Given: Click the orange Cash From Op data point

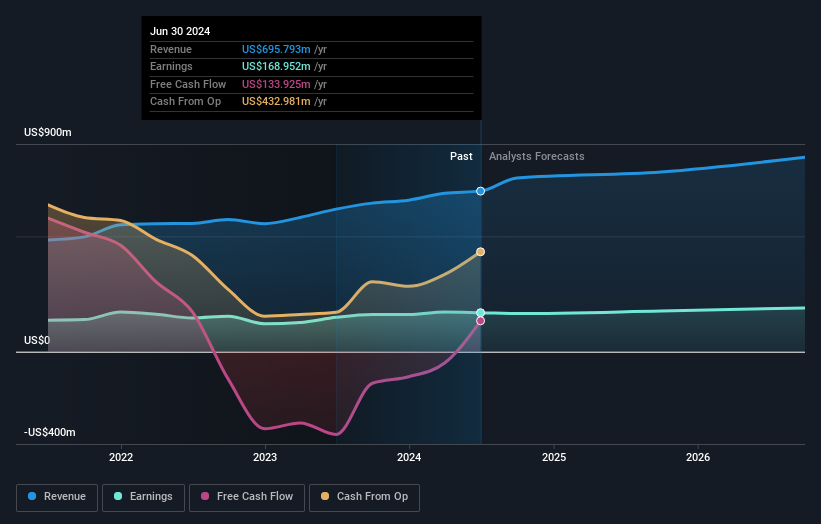Looking at the screenshot, I should click(480, 252).
